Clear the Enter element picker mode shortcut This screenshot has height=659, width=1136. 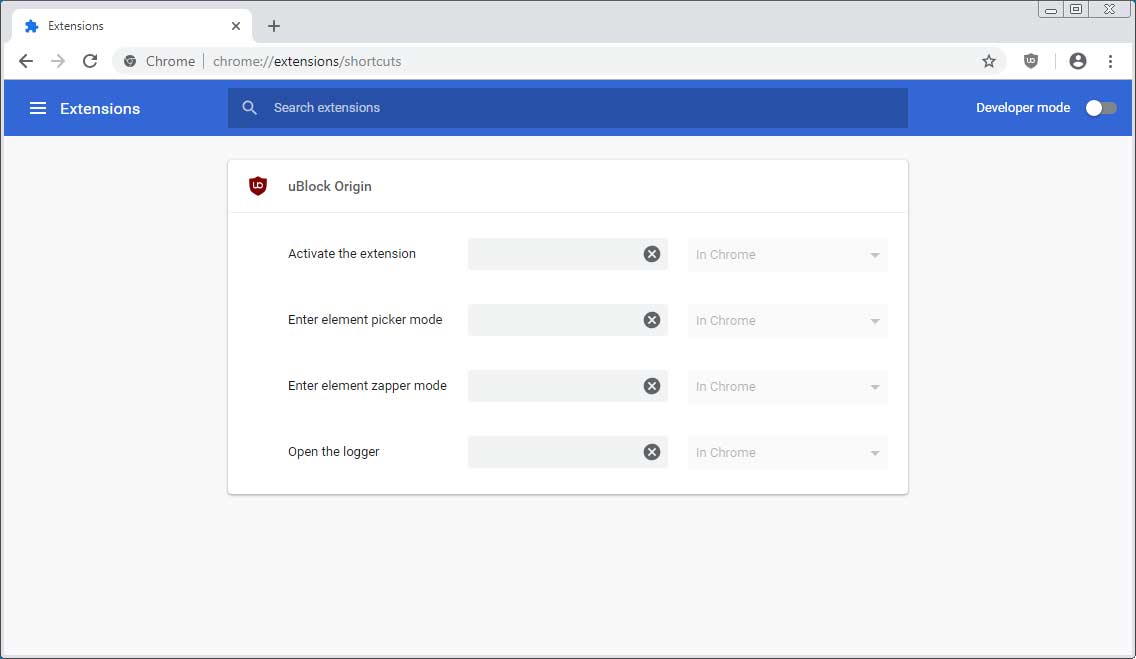click(x=652, y=320)
